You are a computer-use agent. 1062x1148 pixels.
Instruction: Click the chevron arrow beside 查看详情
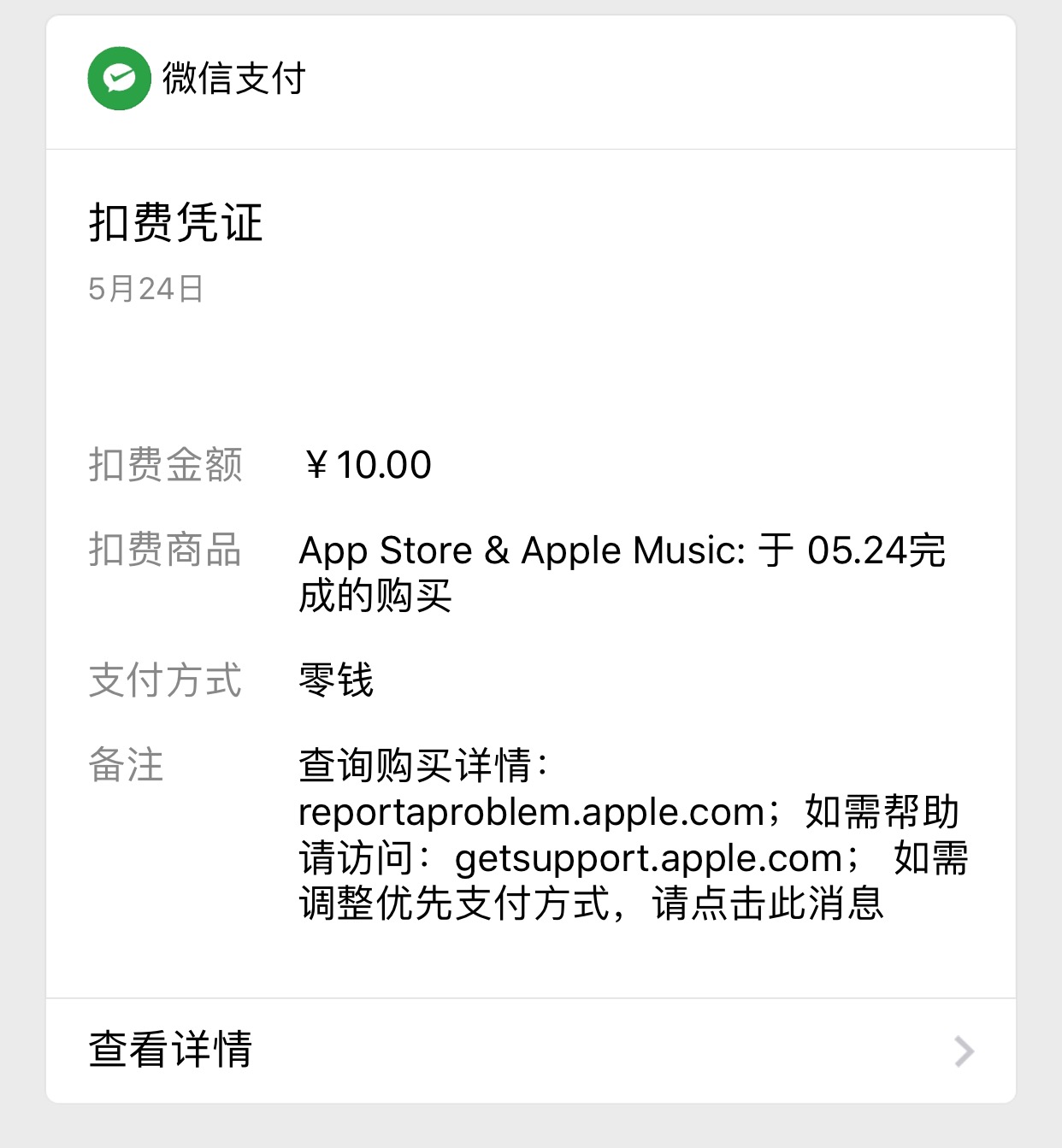[964, 1051]
